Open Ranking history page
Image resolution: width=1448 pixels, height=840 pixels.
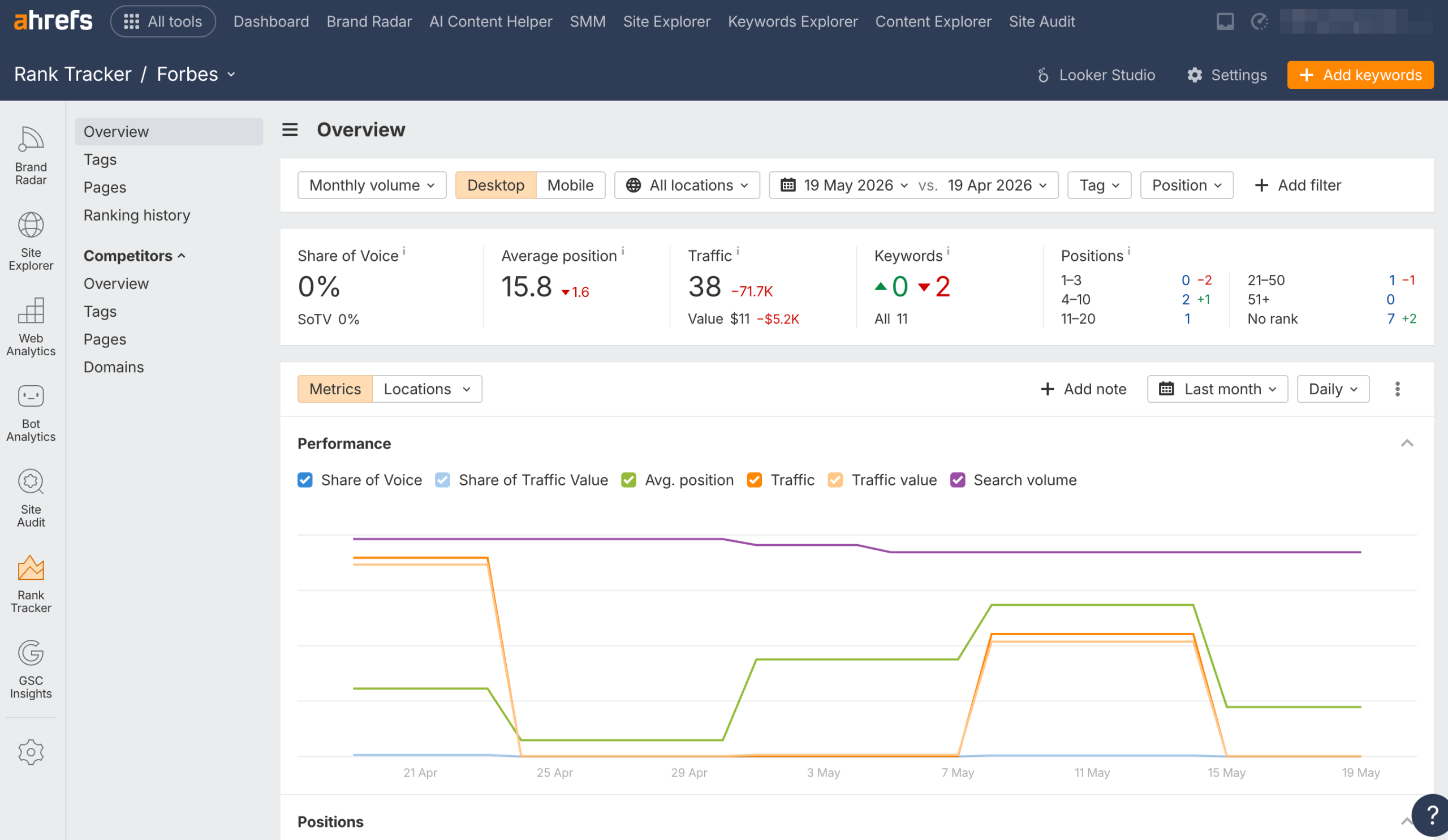click(x=137, y=215)
